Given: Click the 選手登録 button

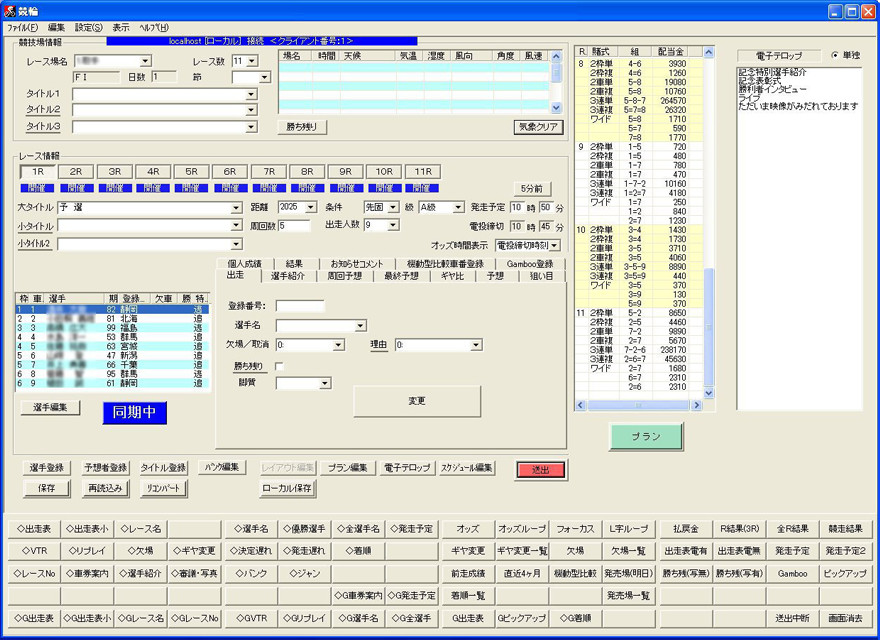Looking at the screenshot, I should pos(47,468).
